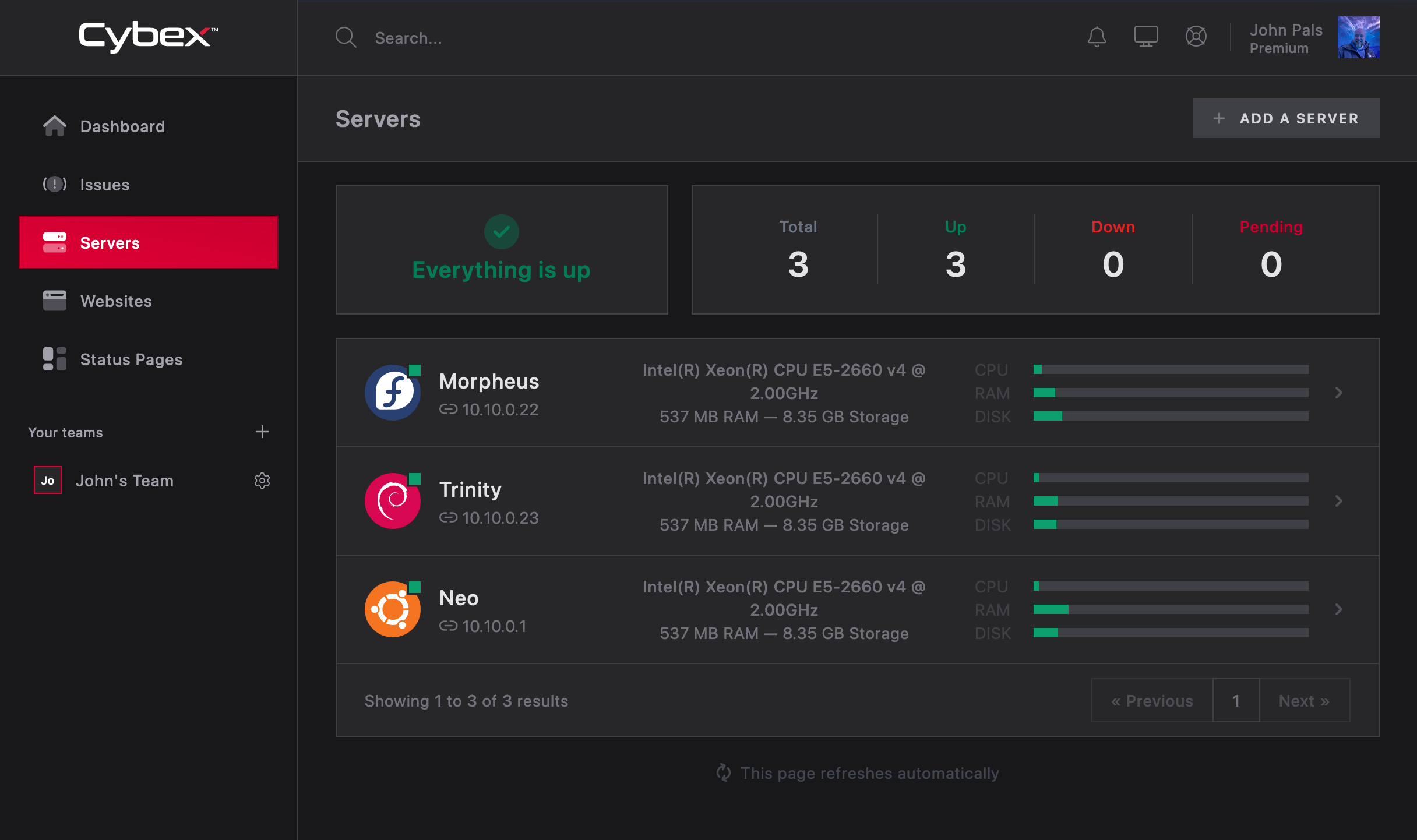Expand Neo server details chevron
The image size is (1417, 840).
pyautogui.click(x=1339, y=609)
